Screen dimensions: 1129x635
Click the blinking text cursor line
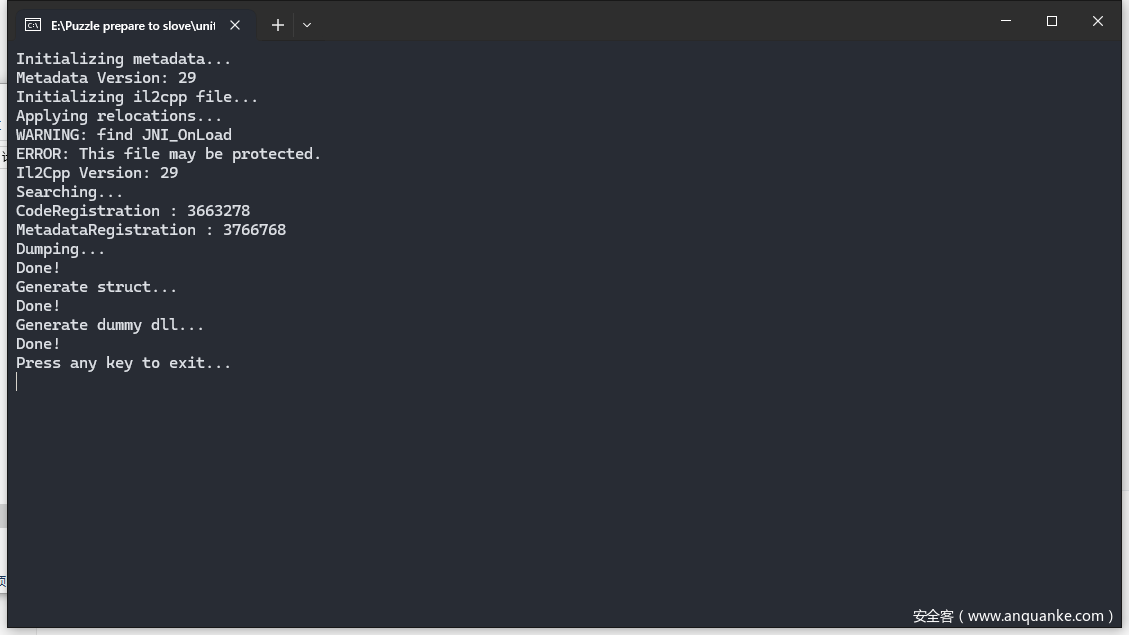point(17,382)
